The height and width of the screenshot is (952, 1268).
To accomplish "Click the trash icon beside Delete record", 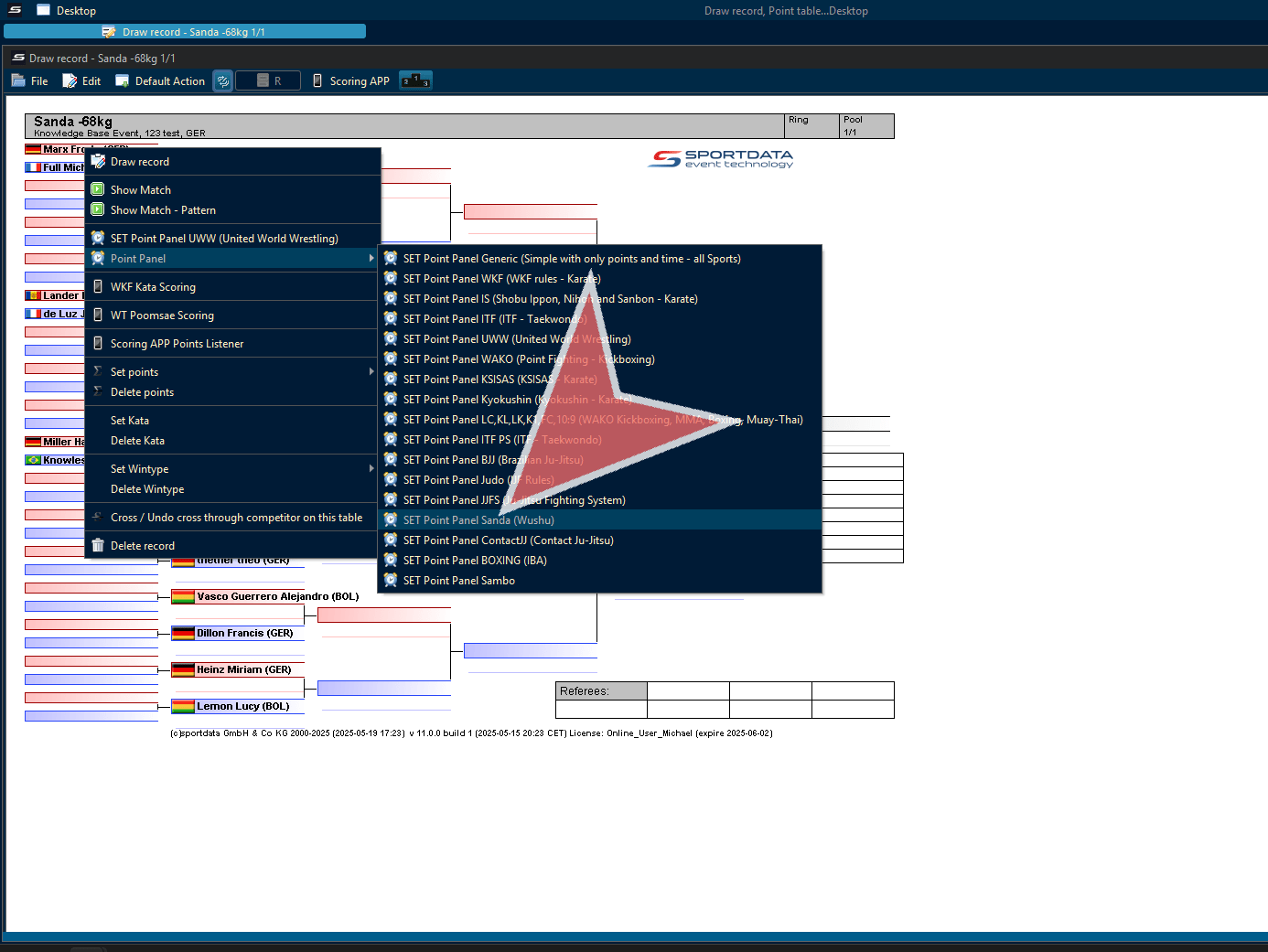I will pos(98,546).
